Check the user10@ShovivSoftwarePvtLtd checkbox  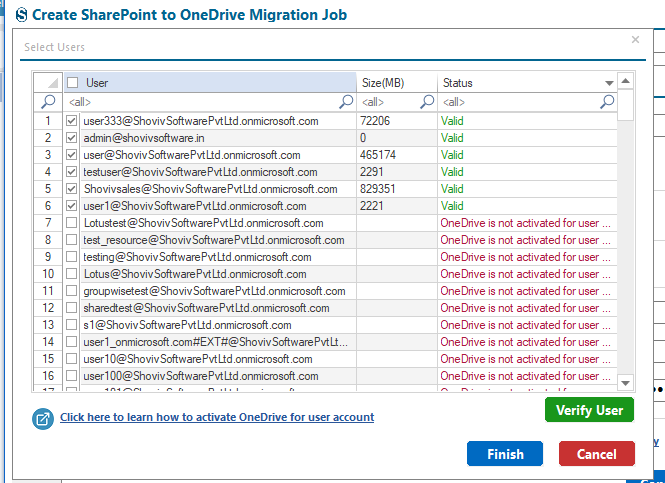(72, 359)
